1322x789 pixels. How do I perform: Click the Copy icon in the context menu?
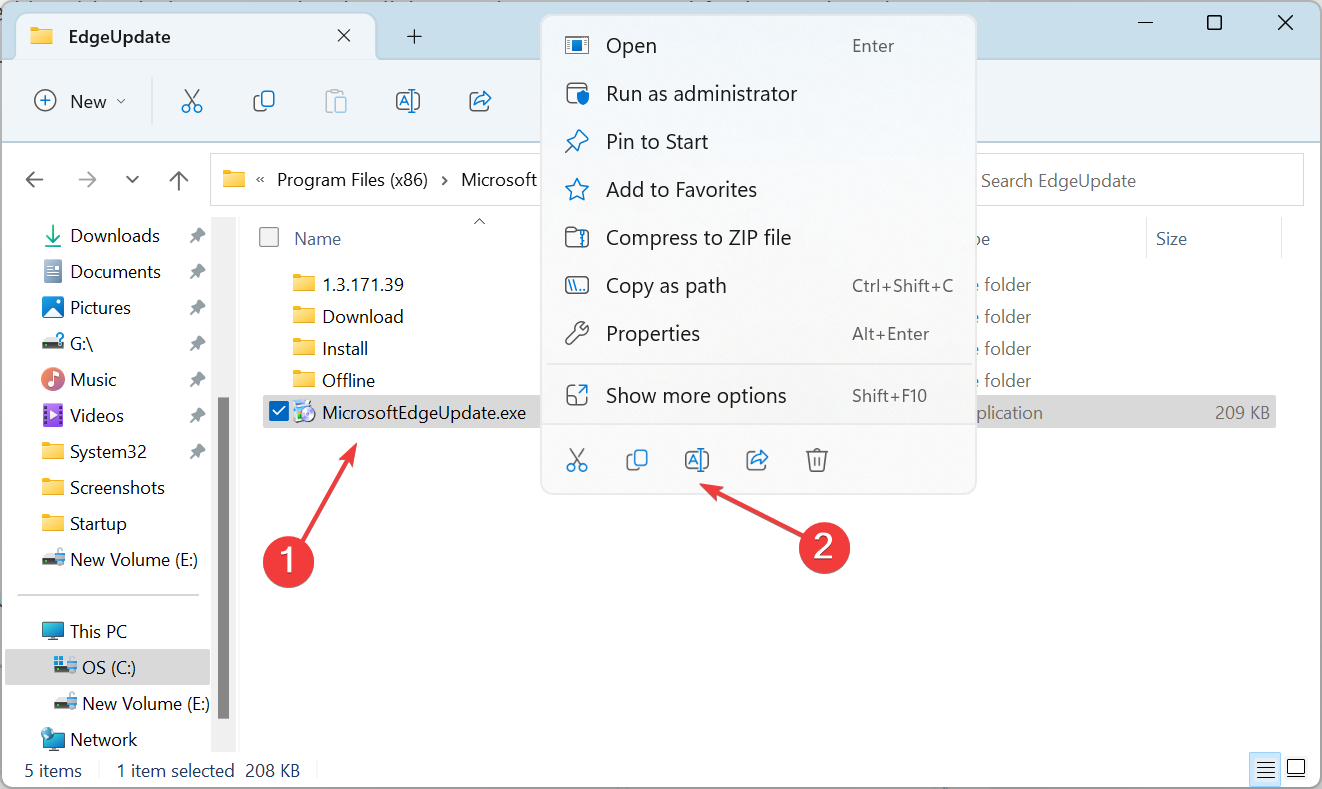point(637,460)
